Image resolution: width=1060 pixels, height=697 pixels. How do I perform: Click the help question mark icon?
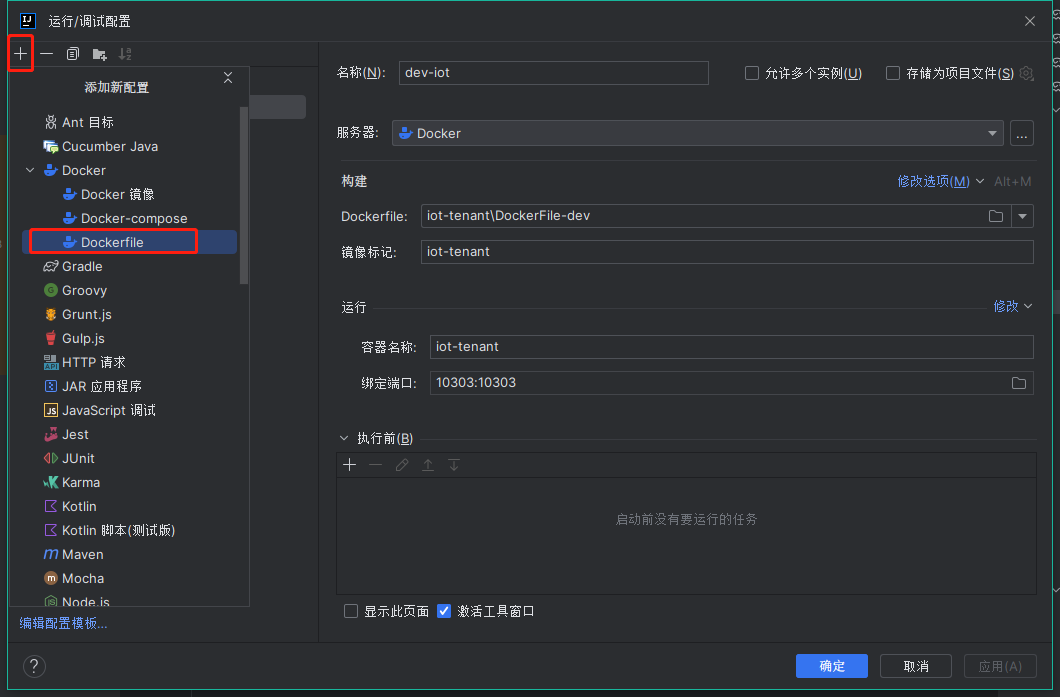tap(34, 666)
